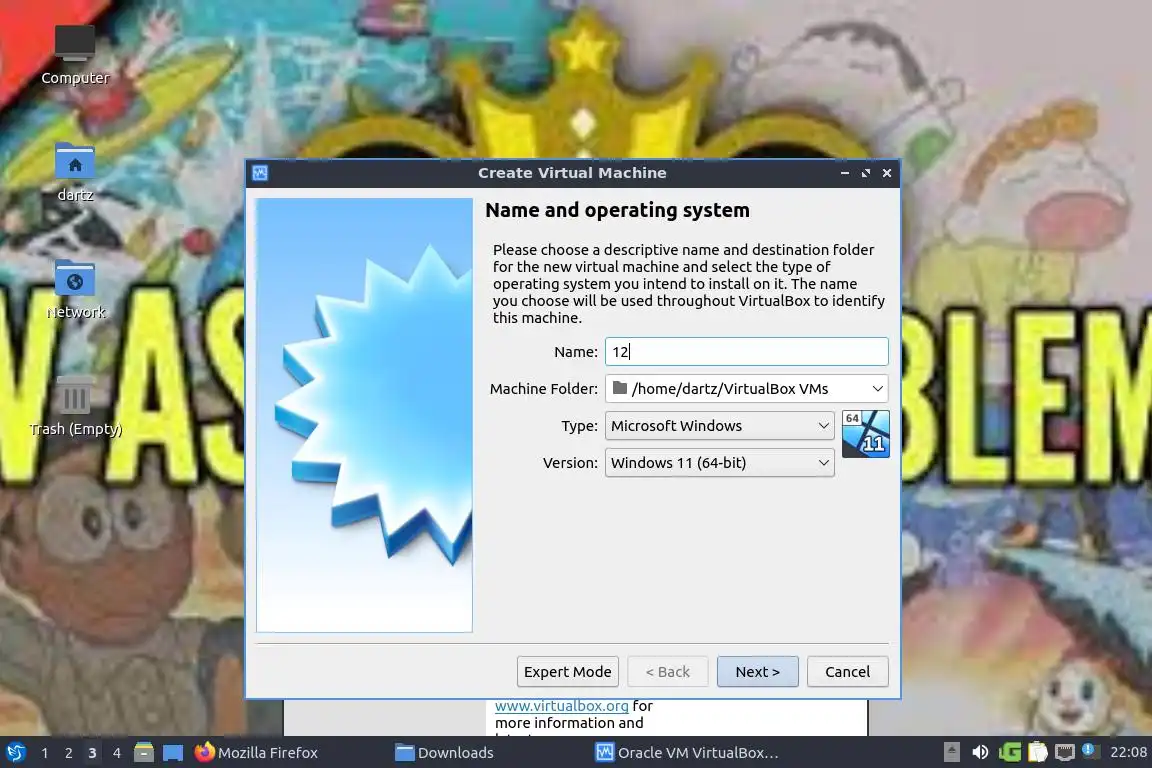Click the clock showing 22:08
Screen dimensions: 1152x768
click(x=1128, y=752)
